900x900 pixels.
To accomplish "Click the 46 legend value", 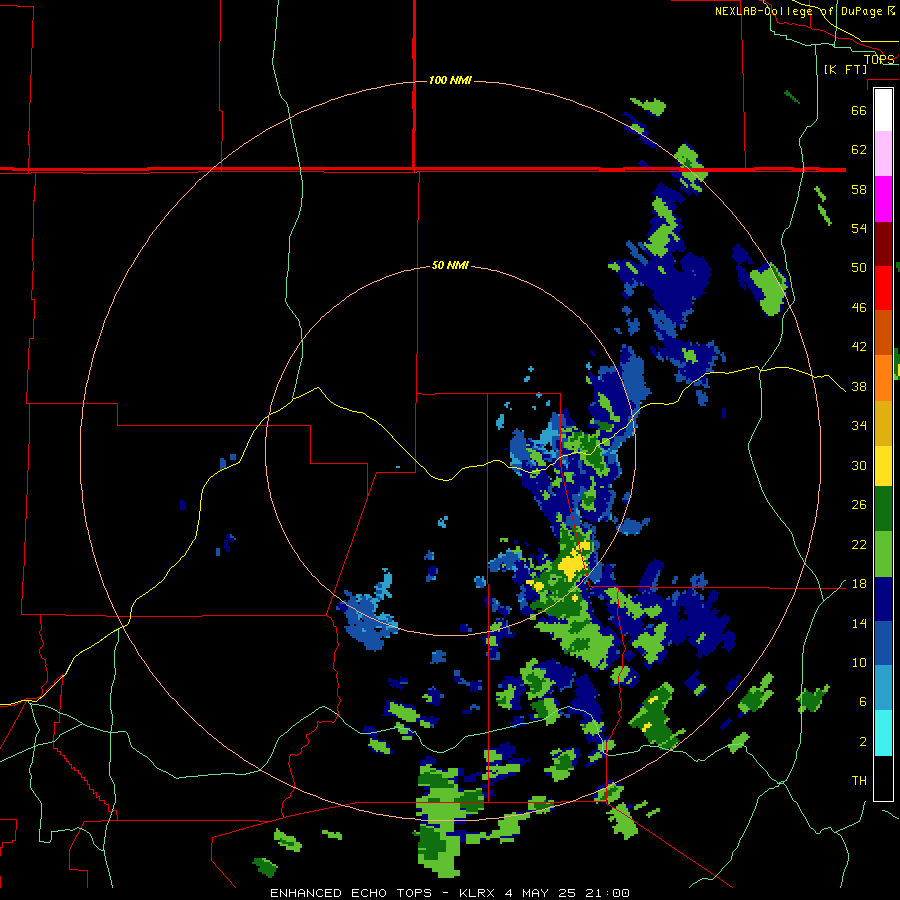I will (x=859, y=308).
